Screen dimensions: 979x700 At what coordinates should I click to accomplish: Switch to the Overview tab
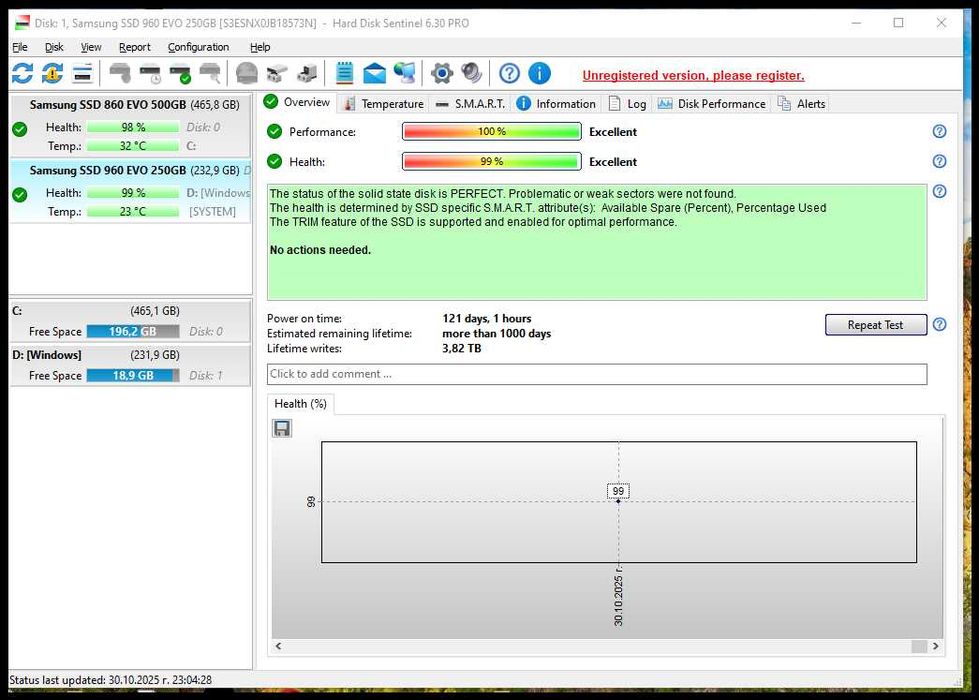click(x=298, y=102)
